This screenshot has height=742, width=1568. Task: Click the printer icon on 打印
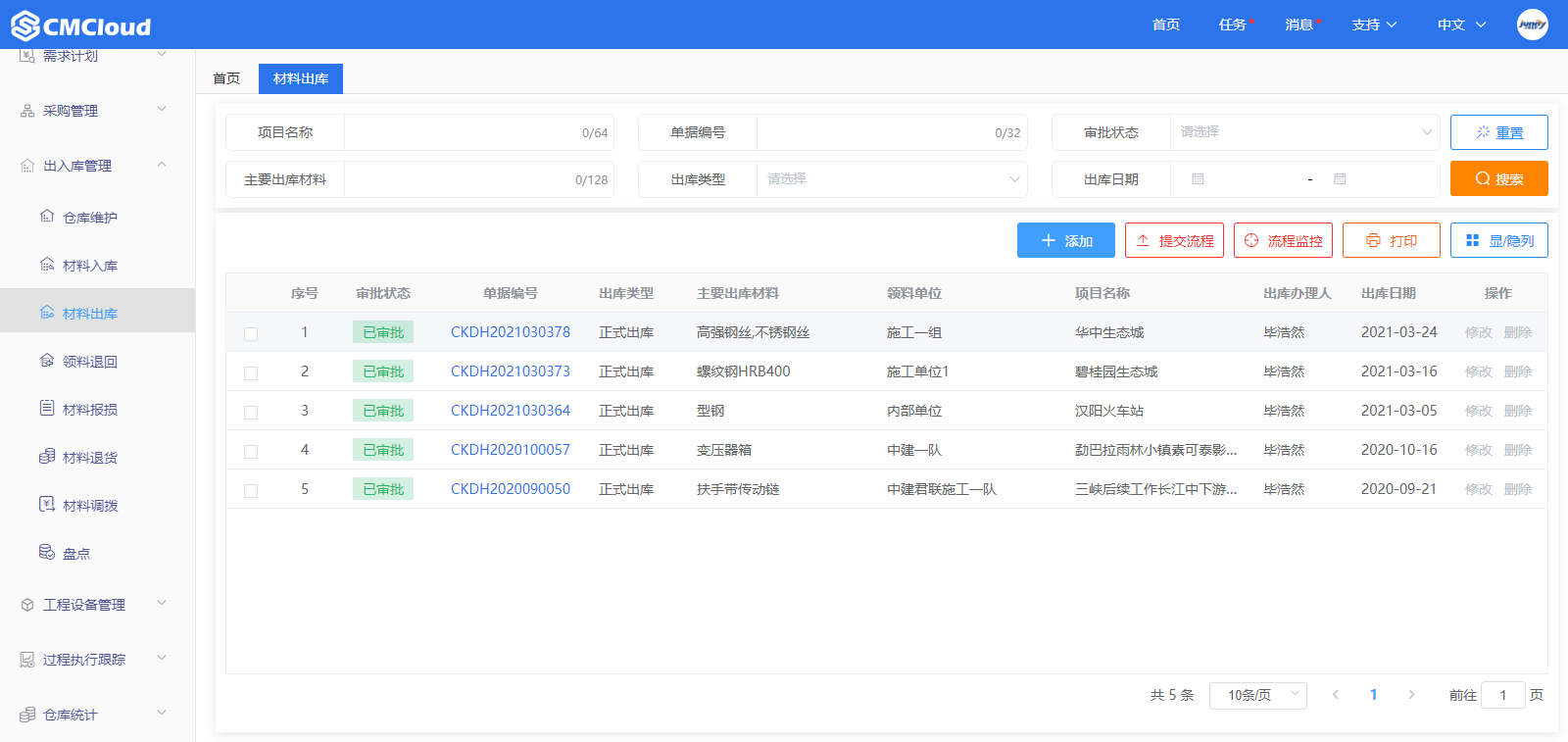1373,240
